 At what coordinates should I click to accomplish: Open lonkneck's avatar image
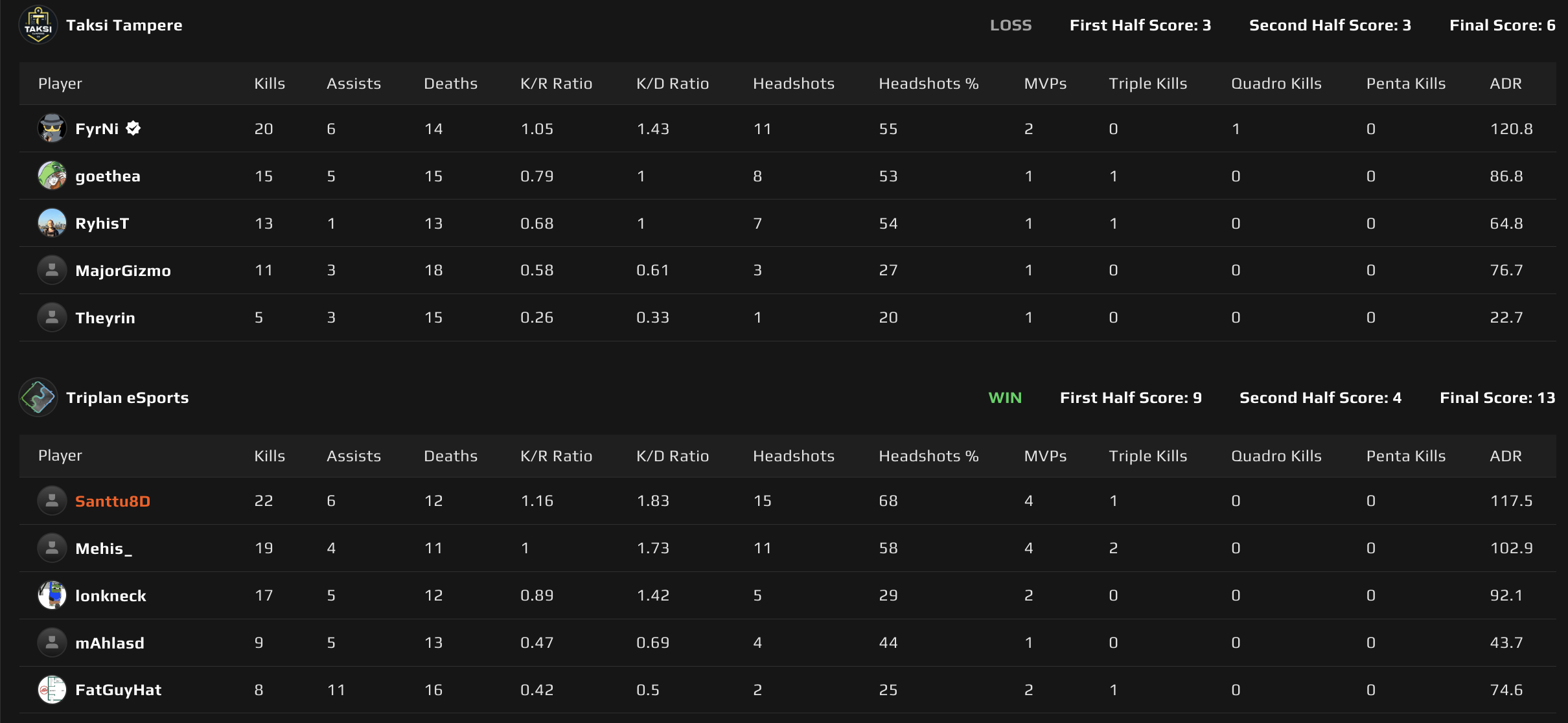pos(52,595)
